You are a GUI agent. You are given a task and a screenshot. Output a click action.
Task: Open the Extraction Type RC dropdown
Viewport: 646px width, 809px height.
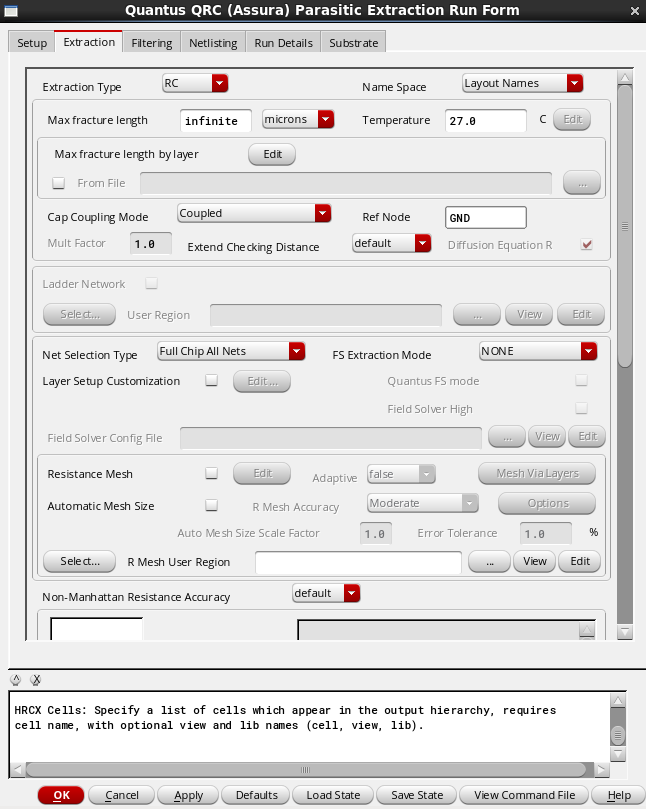pos(195,83)
